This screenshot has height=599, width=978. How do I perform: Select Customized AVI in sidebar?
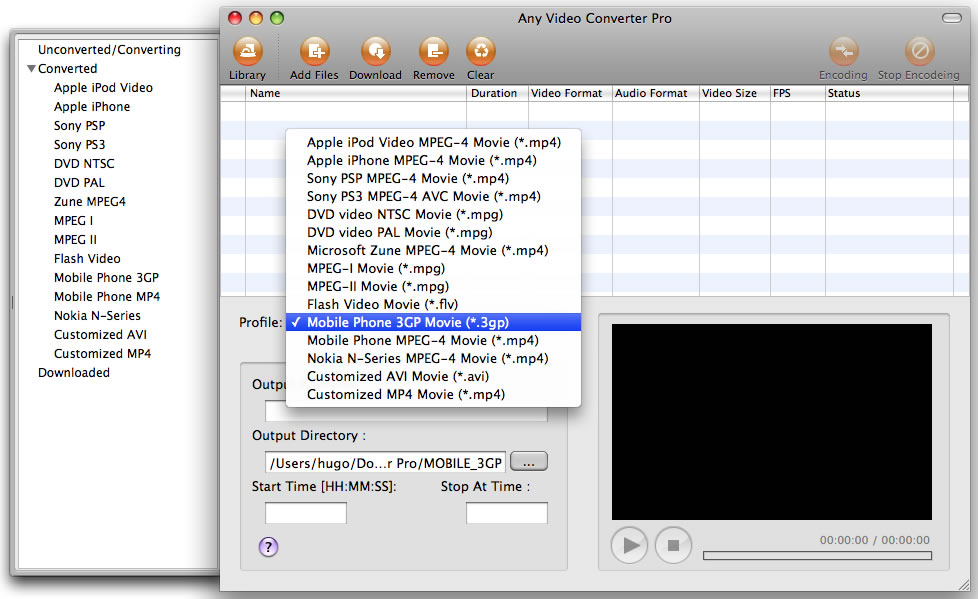[x=100, y=334]
